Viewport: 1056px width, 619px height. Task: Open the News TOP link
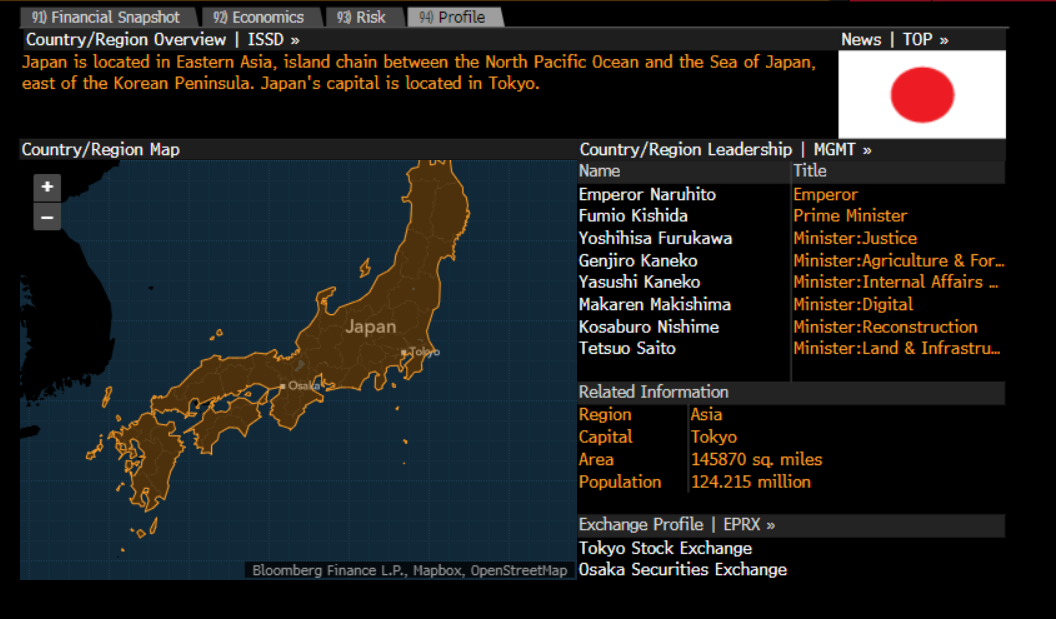coord(925,40)
